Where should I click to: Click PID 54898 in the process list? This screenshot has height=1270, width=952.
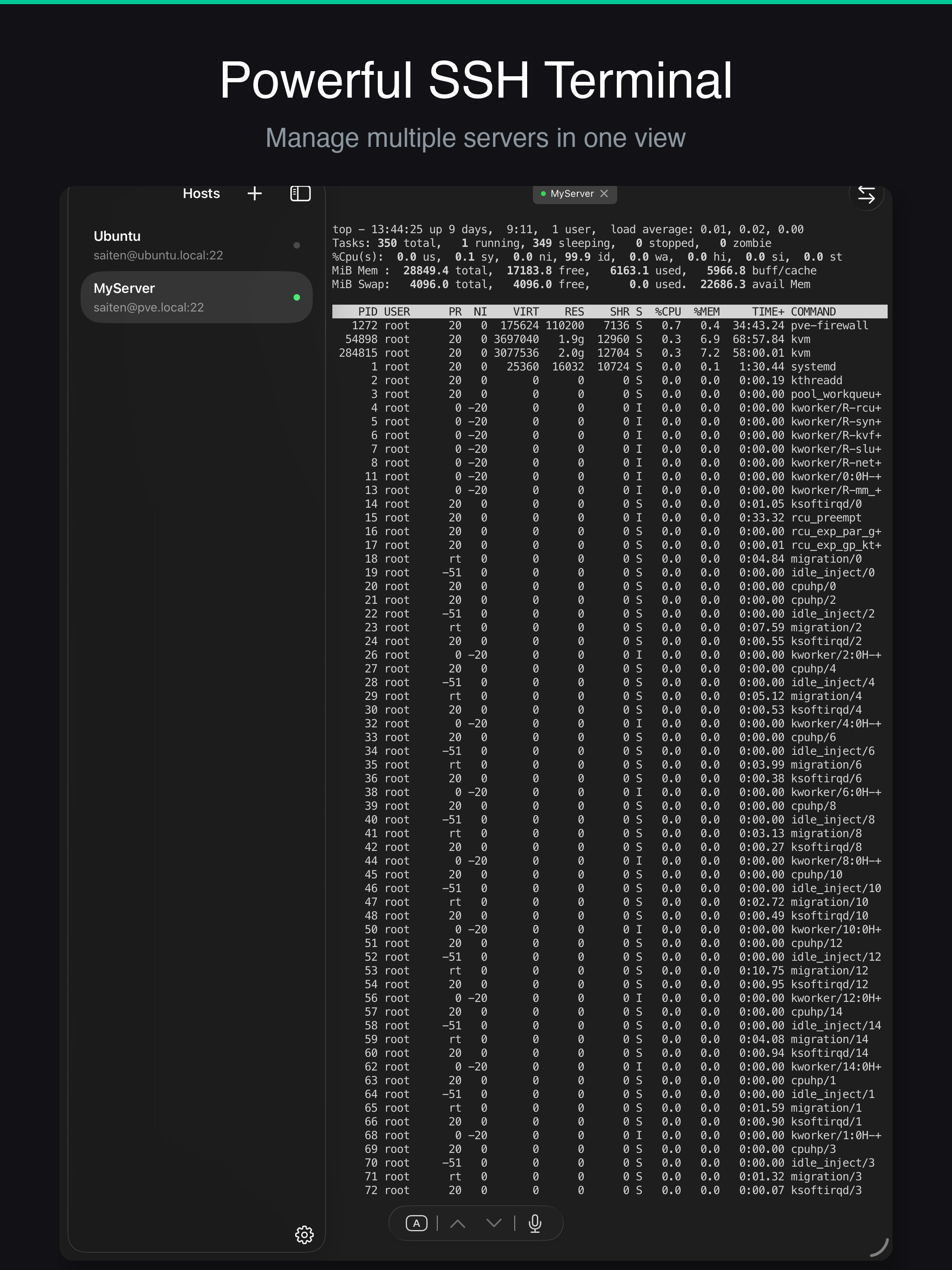(361, 339)
